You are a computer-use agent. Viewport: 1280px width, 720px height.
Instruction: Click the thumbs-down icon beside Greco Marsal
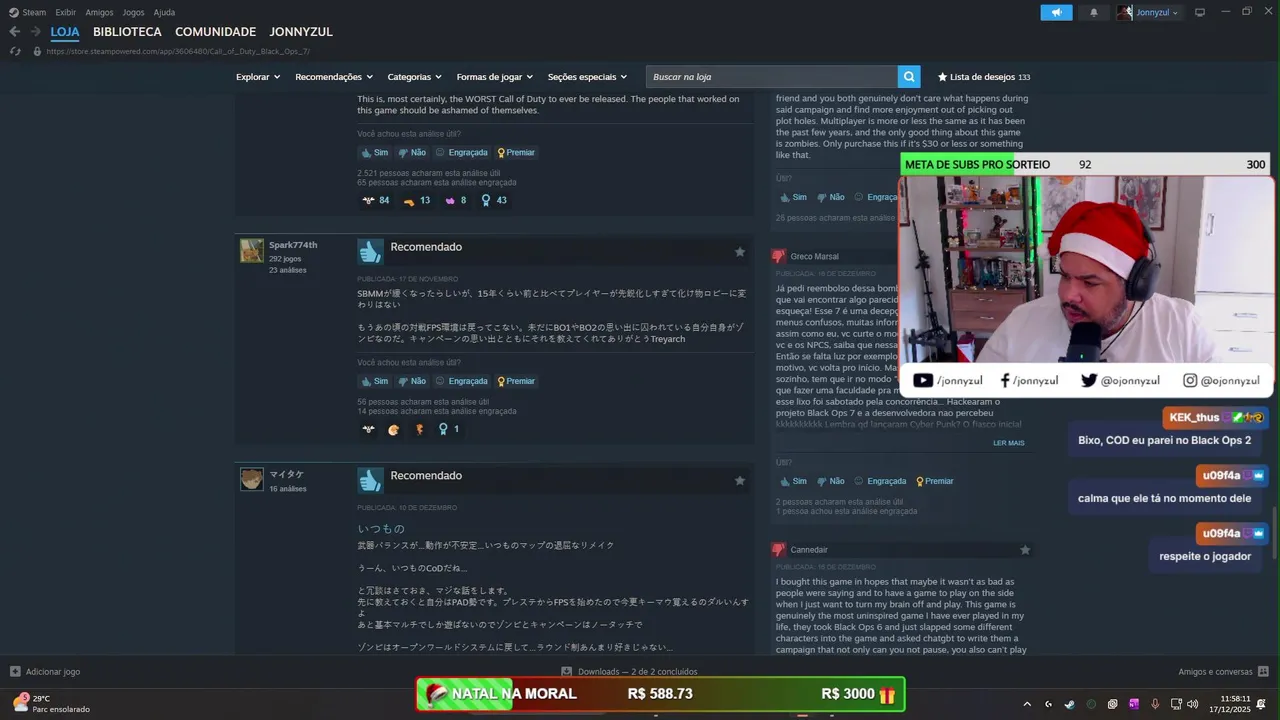coord(778,256)
